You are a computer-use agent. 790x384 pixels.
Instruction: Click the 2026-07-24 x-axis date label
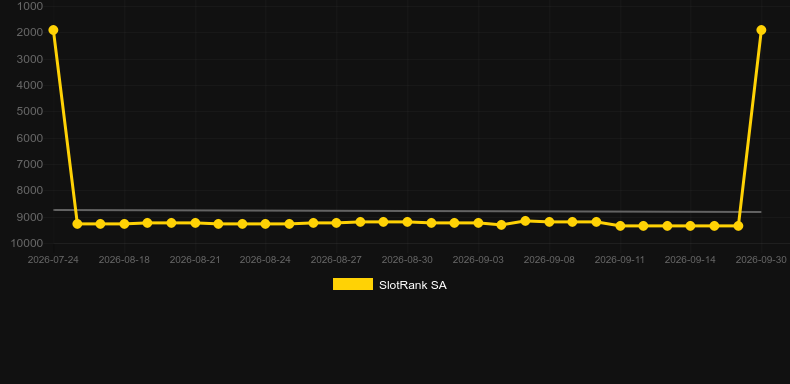(53, 260)
